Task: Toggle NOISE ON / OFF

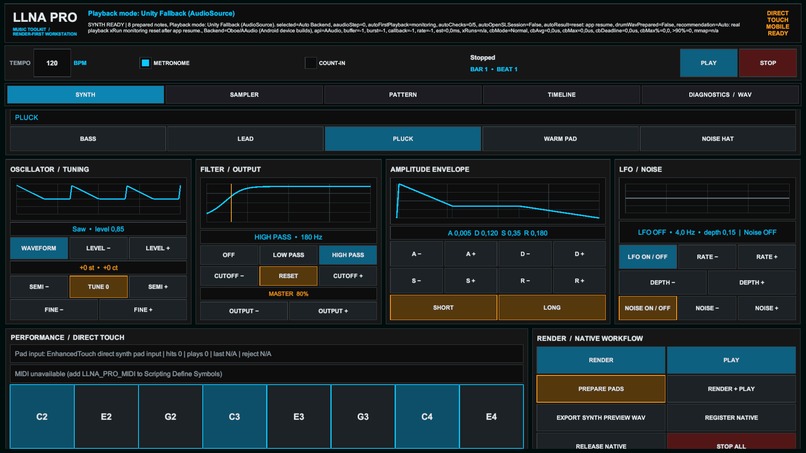Action: (x=648, y=308)
